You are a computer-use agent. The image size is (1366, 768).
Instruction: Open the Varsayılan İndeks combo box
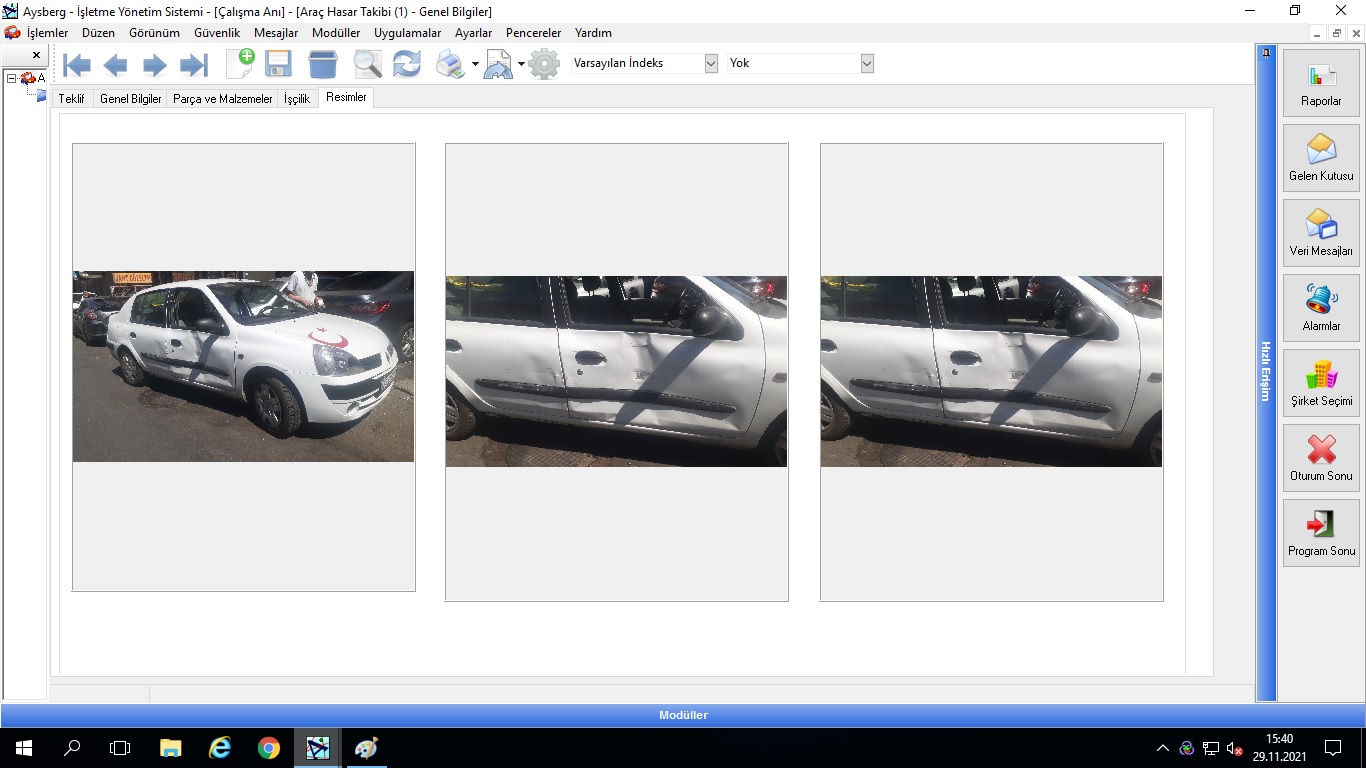711,63
